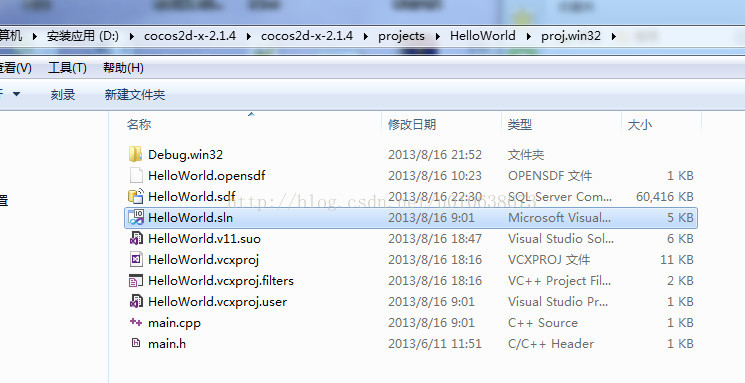This screenshot has height=383, width=745.
Task: Select the file name HelloWorld.opensdf
Action: point(207,175)
